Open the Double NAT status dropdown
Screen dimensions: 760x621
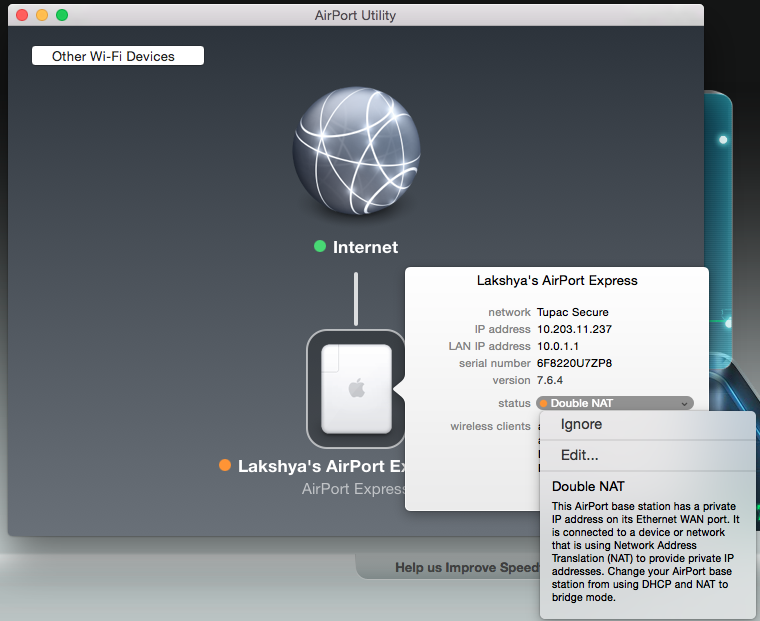(x=615, y=403)
